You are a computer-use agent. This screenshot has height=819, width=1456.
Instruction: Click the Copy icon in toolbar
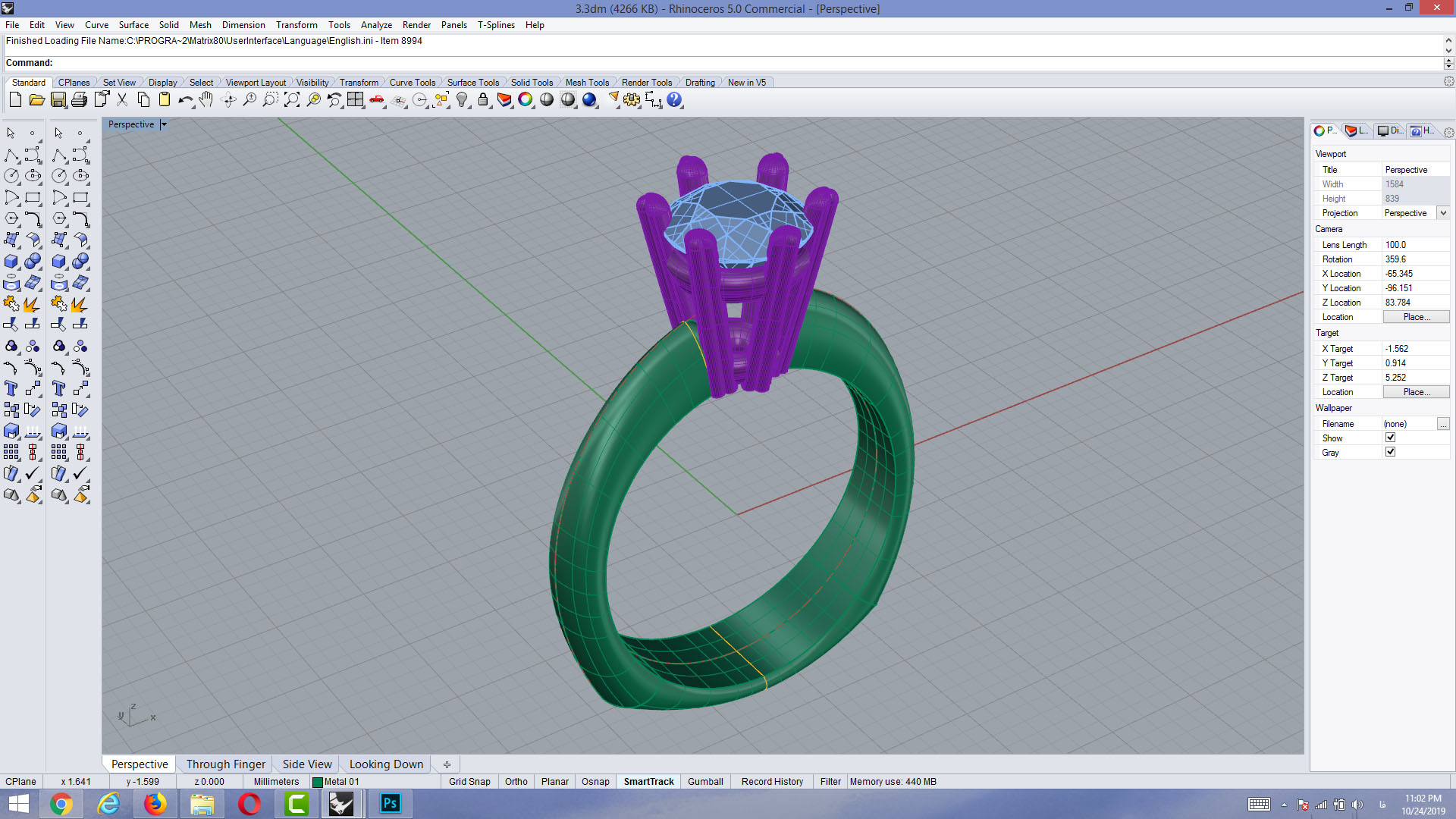143,99
